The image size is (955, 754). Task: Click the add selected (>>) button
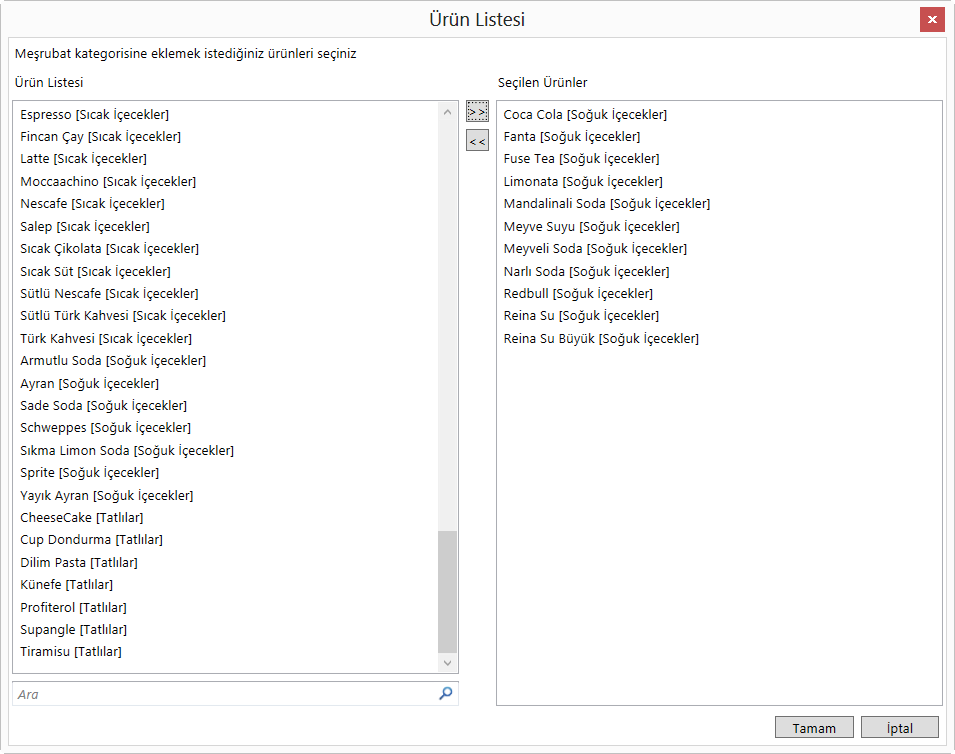(477, 111)
